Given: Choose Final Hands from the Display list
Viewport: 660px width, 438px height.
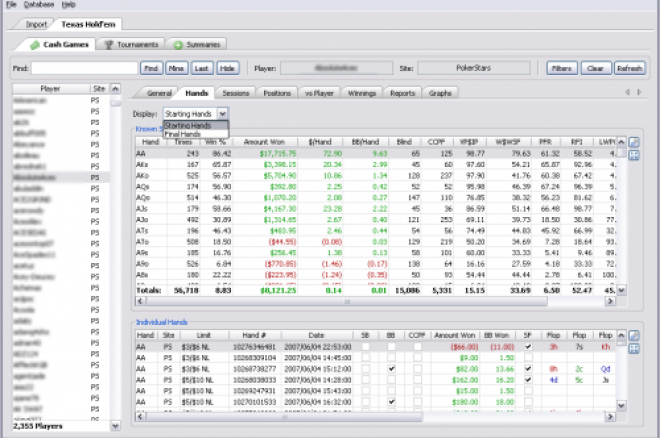Looking at the screenshot, I should (196, 134).
